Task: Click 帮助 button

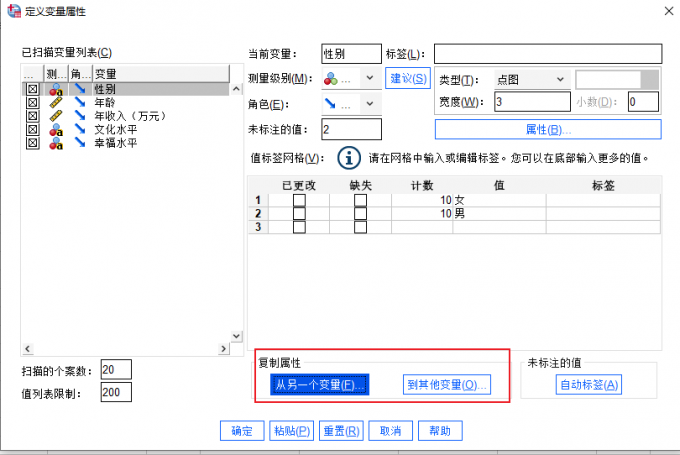Action: coord(440,431)
